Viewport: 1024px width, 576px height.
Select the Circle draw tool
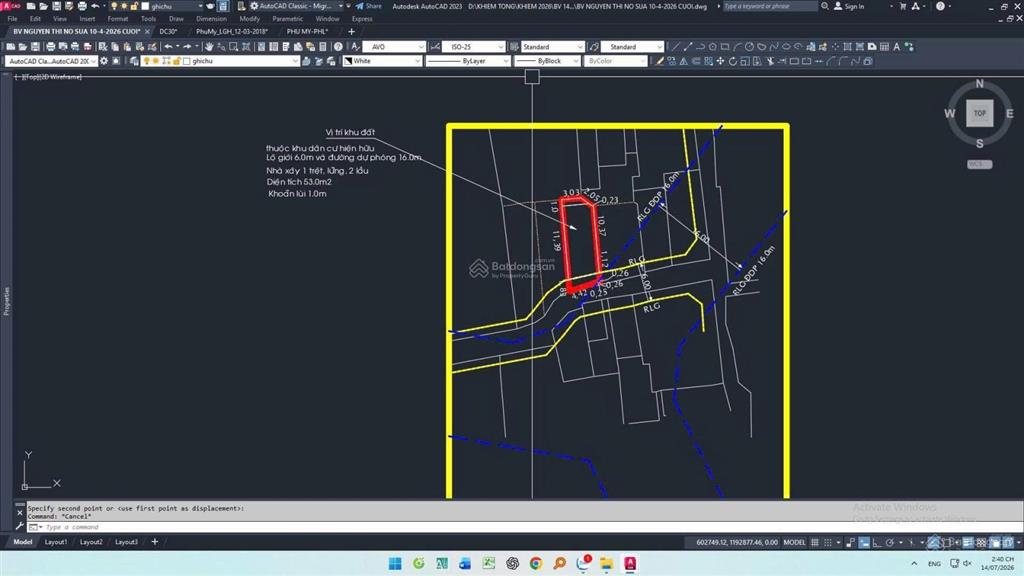750,47
